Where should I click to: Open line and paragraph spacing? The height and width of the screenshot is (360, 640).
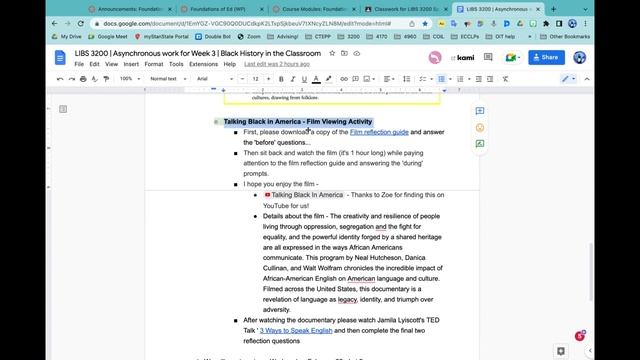tap(407, 79)
